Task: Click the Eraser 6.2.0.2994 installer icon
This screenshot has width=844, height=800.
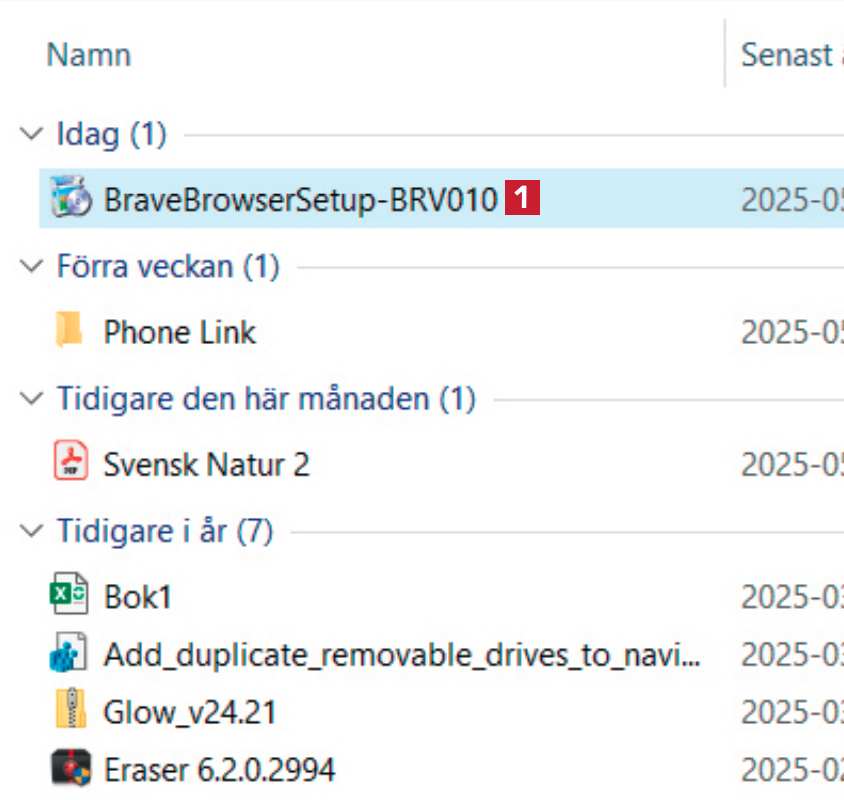Action: [70, 769]
